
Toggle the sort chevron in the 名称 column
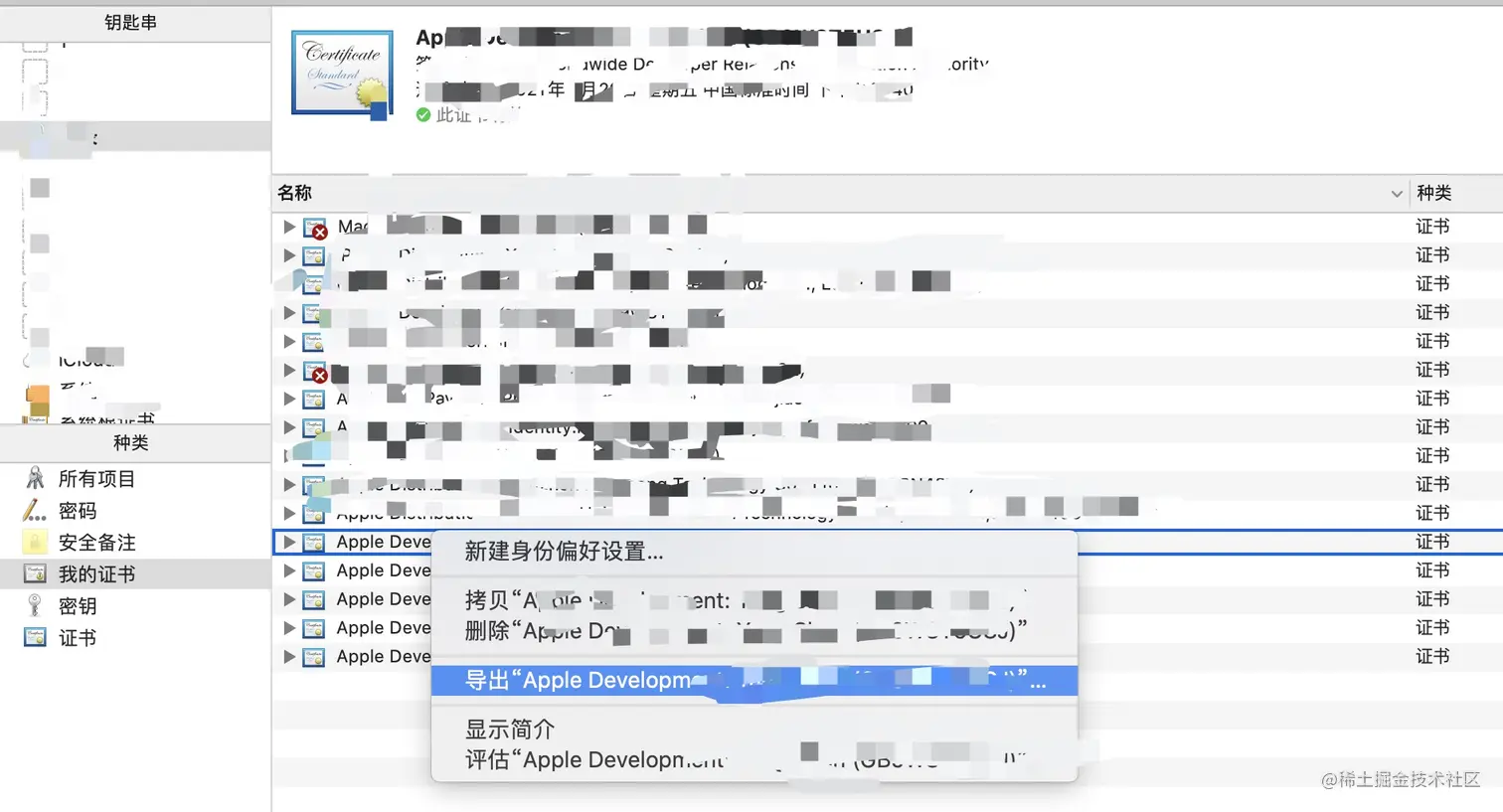(1396, 194)
